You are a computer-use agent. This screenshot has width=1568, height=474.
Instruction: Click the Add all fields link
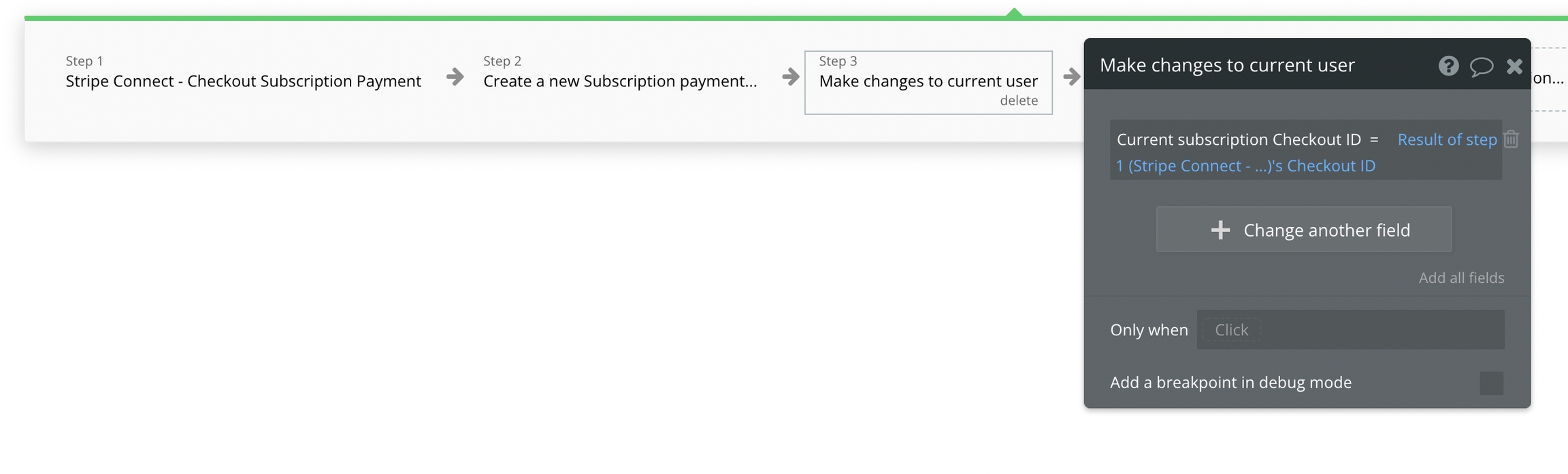(x=1461, y=277)
